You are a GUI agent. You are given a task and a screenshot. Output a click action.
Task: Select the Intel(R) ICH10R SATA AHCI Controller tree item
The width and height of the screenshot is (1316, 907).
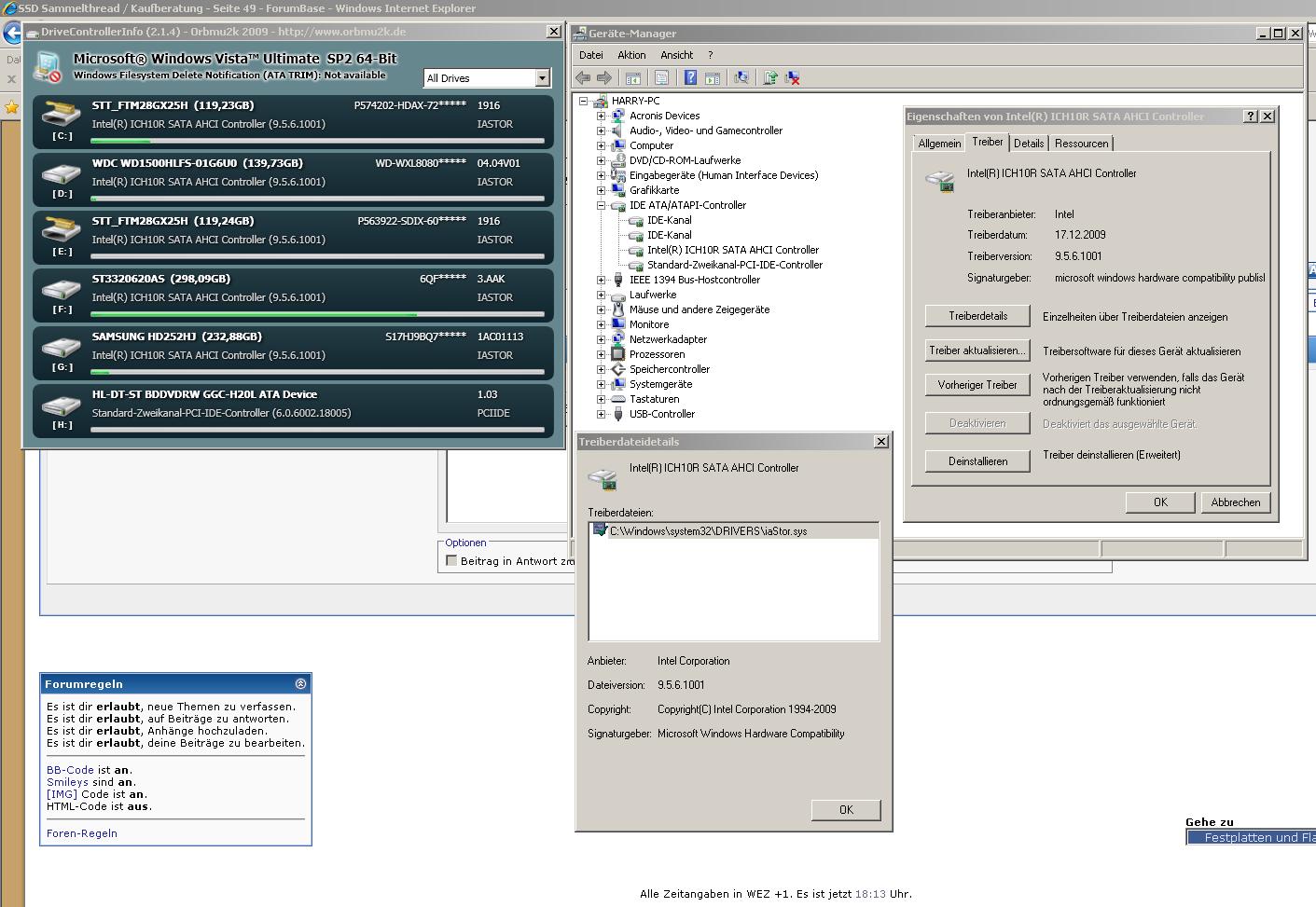[x=733, y=250]
